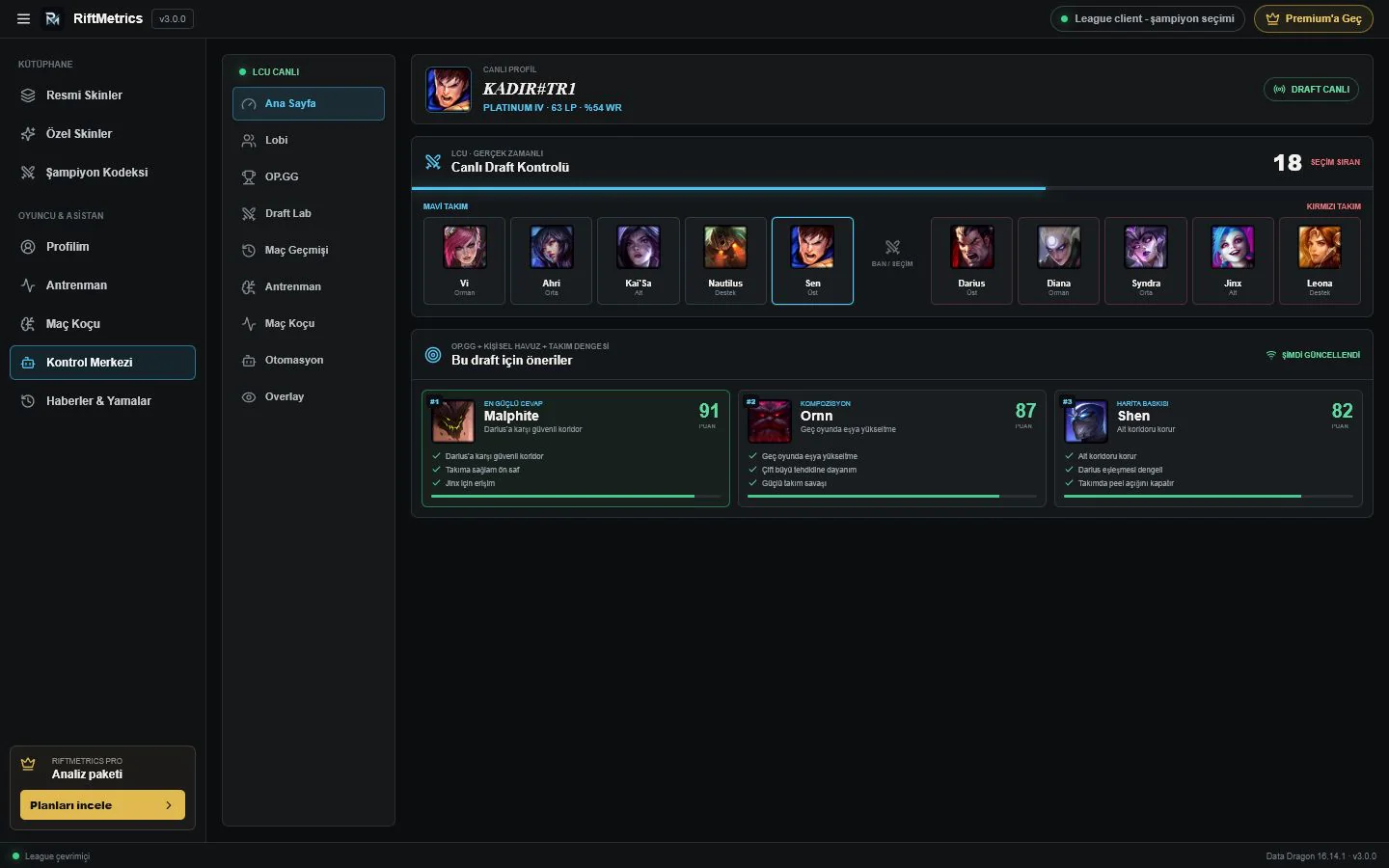Select the Darius enemy champion card

971,260
